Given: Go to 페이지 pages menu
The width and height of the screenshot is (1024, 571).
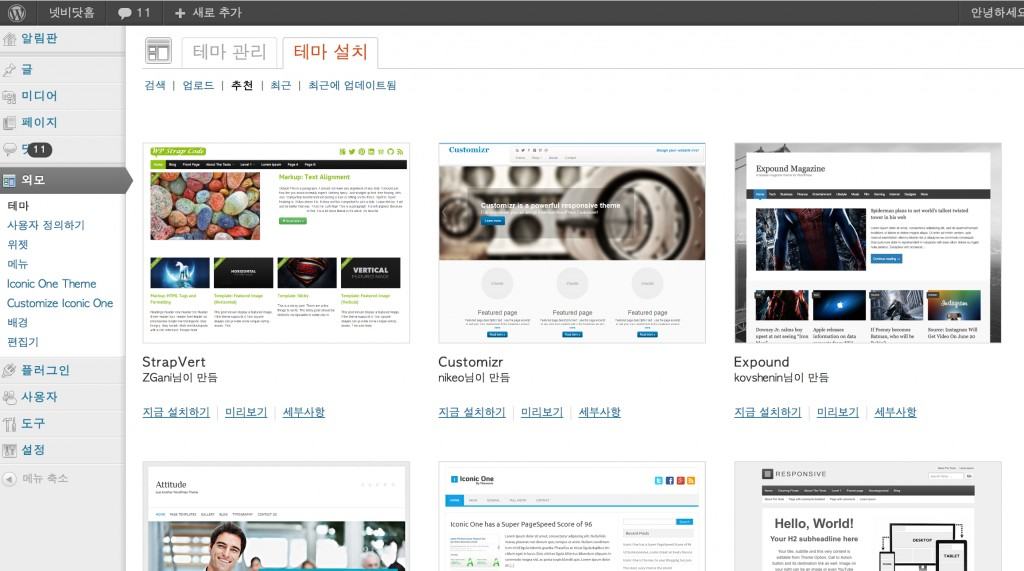Looking at the screenshot, I should tap(39, 122).
